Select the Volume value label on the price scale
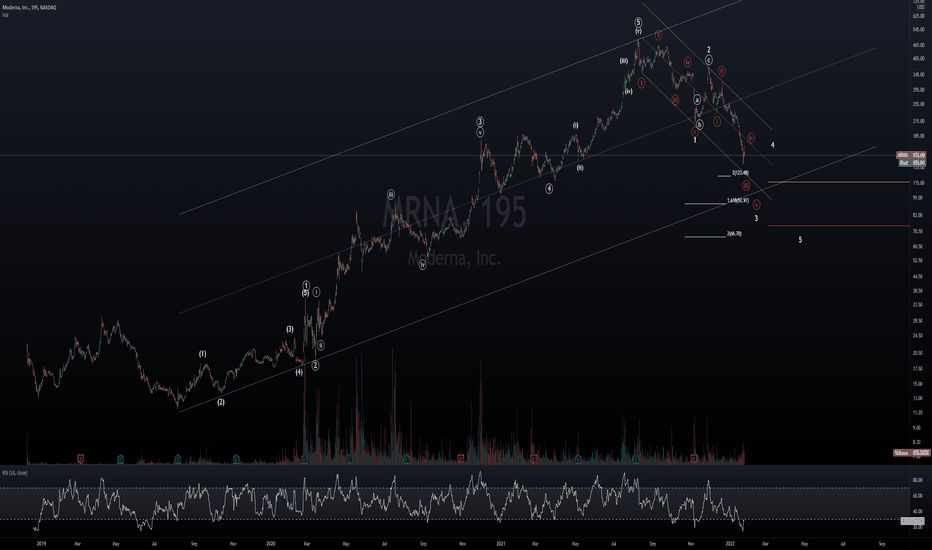The height and width of the screenshot is (550, 932). click(x=911, y=453)
